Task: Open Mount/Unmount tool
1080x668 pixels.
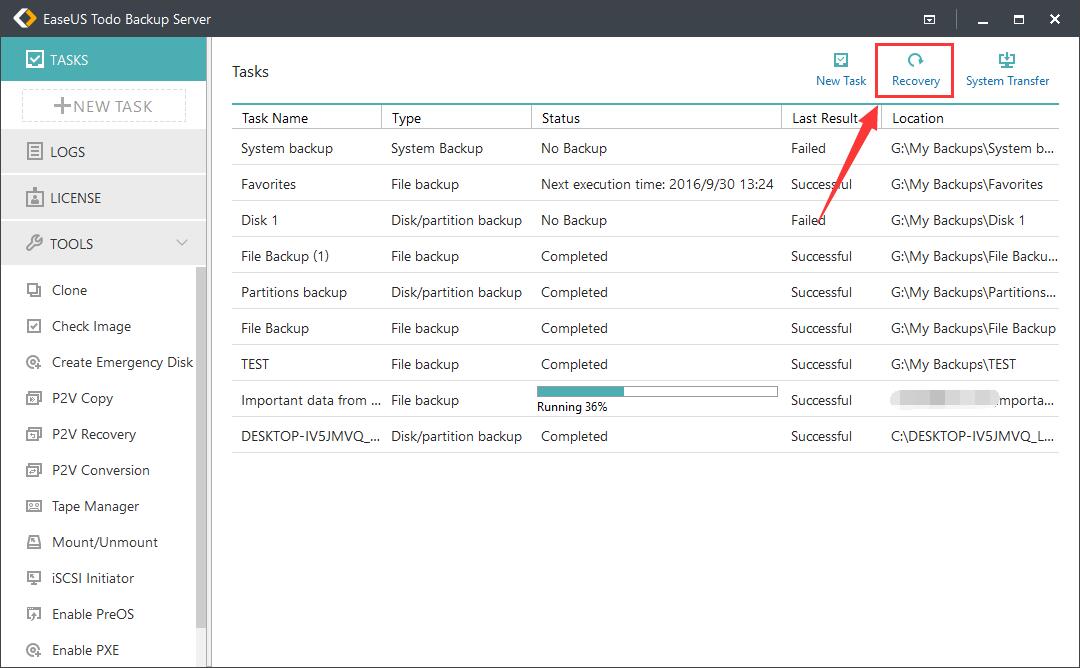Action: (x=105, y=542)
